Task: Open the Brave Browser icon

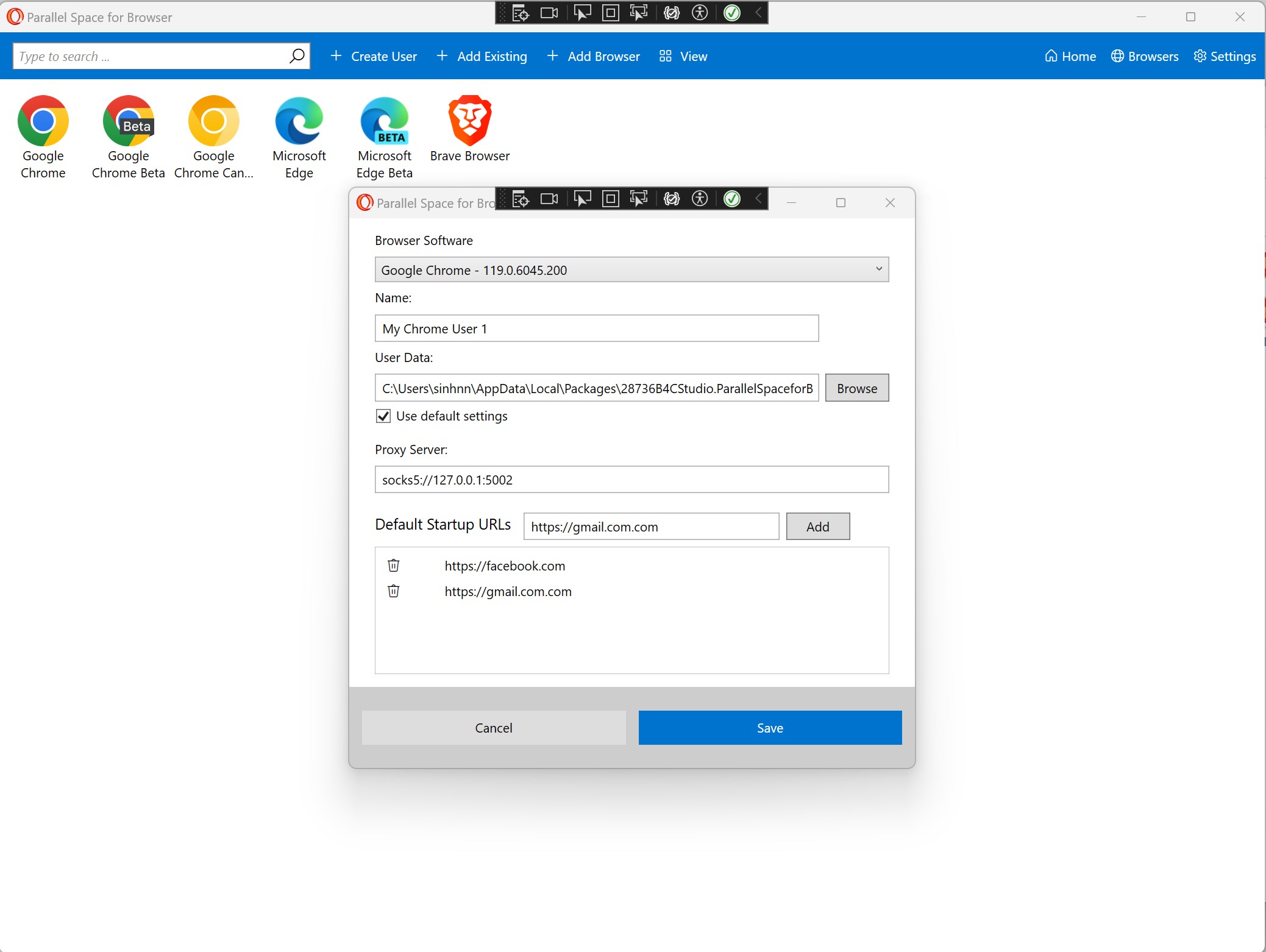Action: pos(469,121)
